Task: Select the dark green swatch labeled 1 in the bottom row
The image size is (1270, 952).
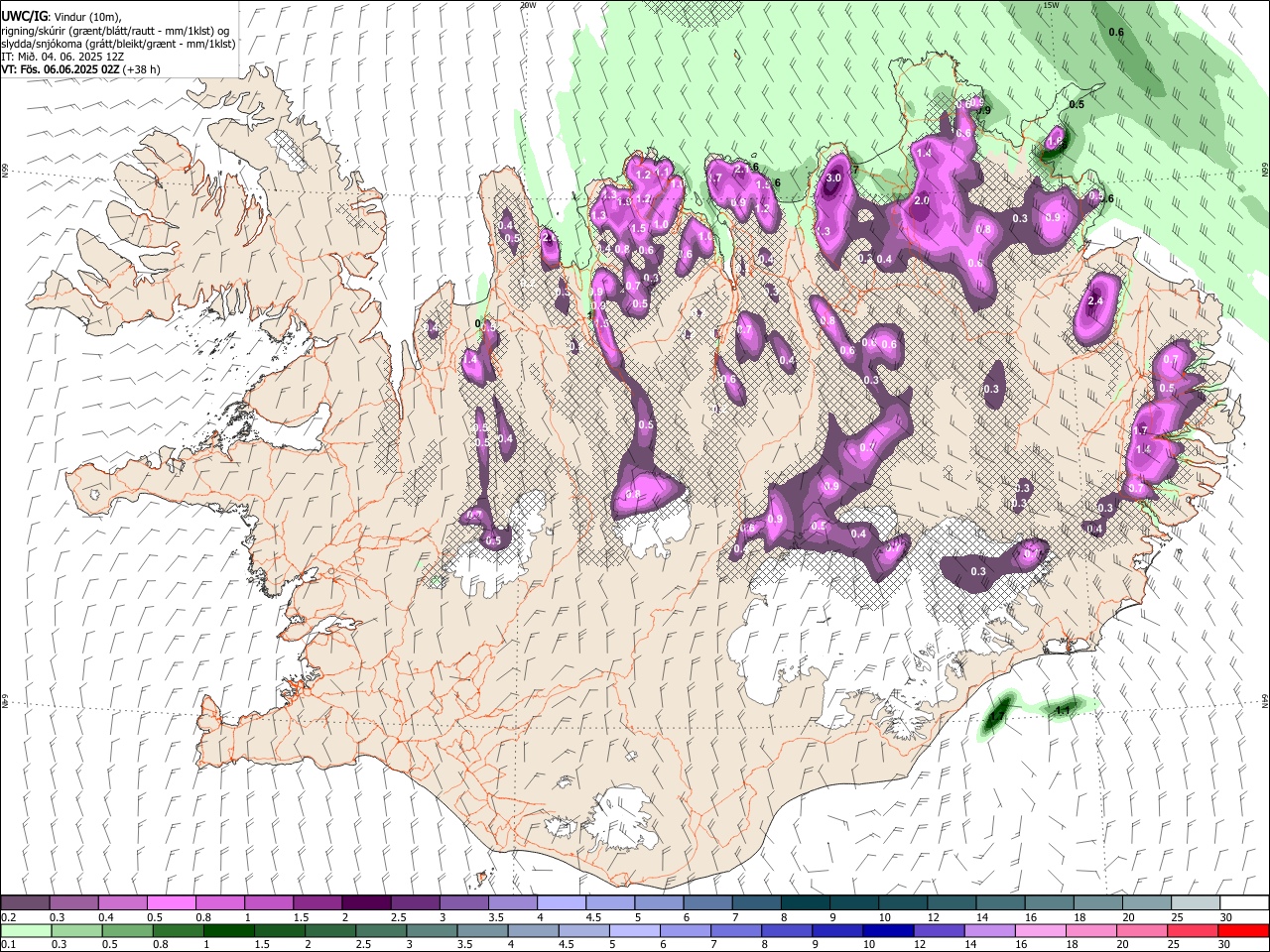Action: tap(229, 930)
